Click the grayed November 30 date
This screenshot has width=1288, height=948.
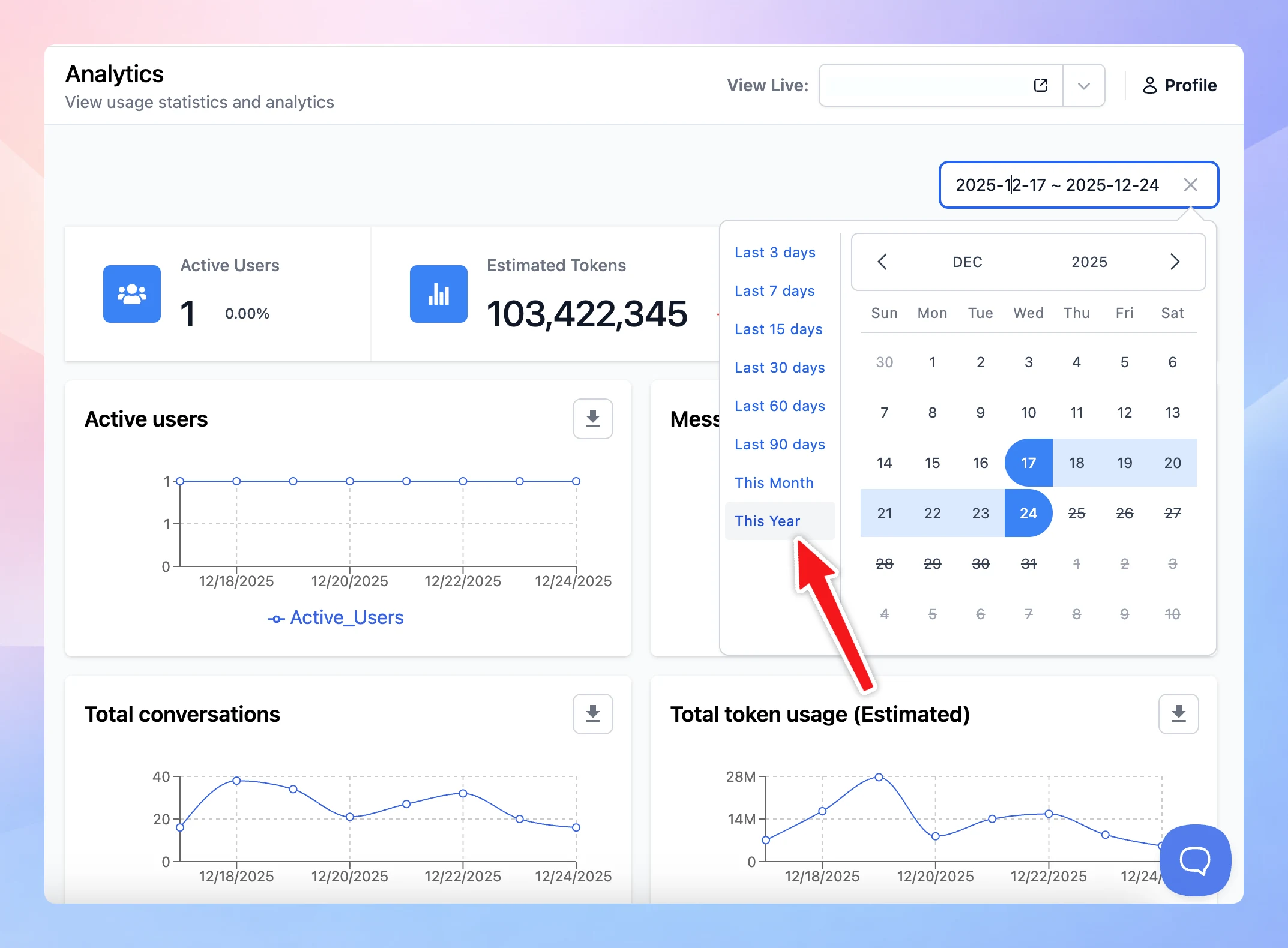[884, 362]
